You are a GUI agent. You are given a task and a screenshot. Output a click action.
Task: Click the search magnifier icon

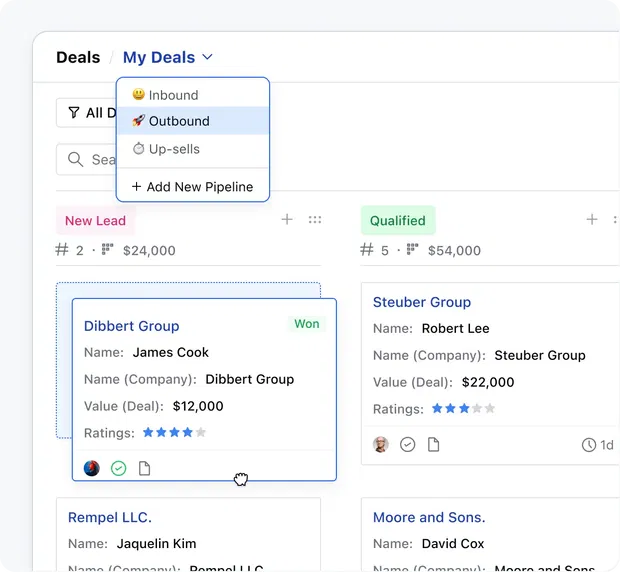75,159
